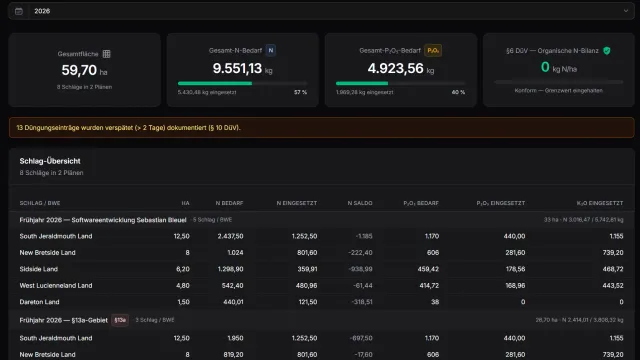Click P₂O₅ Eingesetzt value 178,56
640x360 pixels.
515,269
